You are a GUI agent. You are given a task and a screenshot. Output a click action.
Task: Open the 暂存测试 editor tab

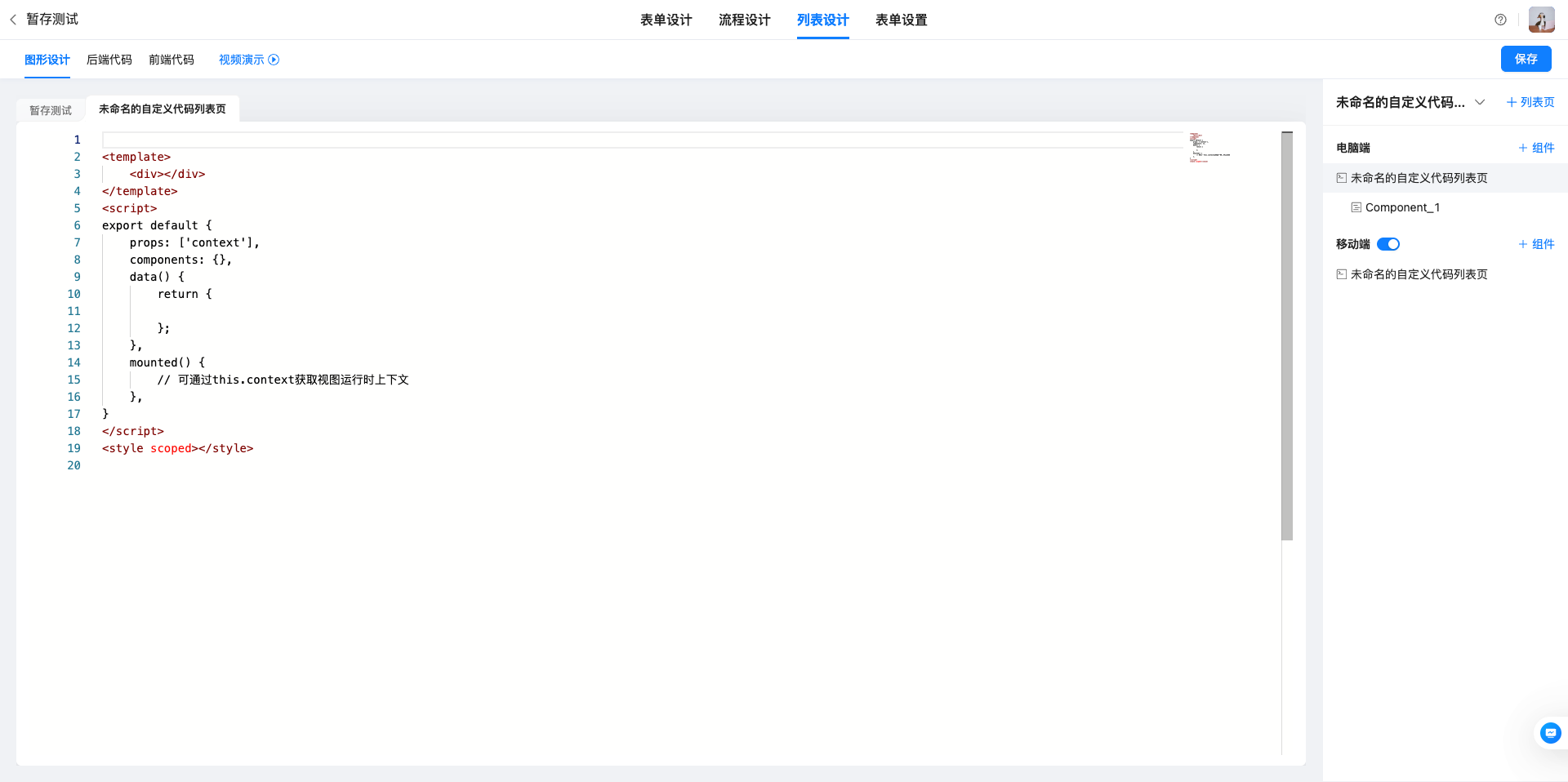[x=51, y=110]
